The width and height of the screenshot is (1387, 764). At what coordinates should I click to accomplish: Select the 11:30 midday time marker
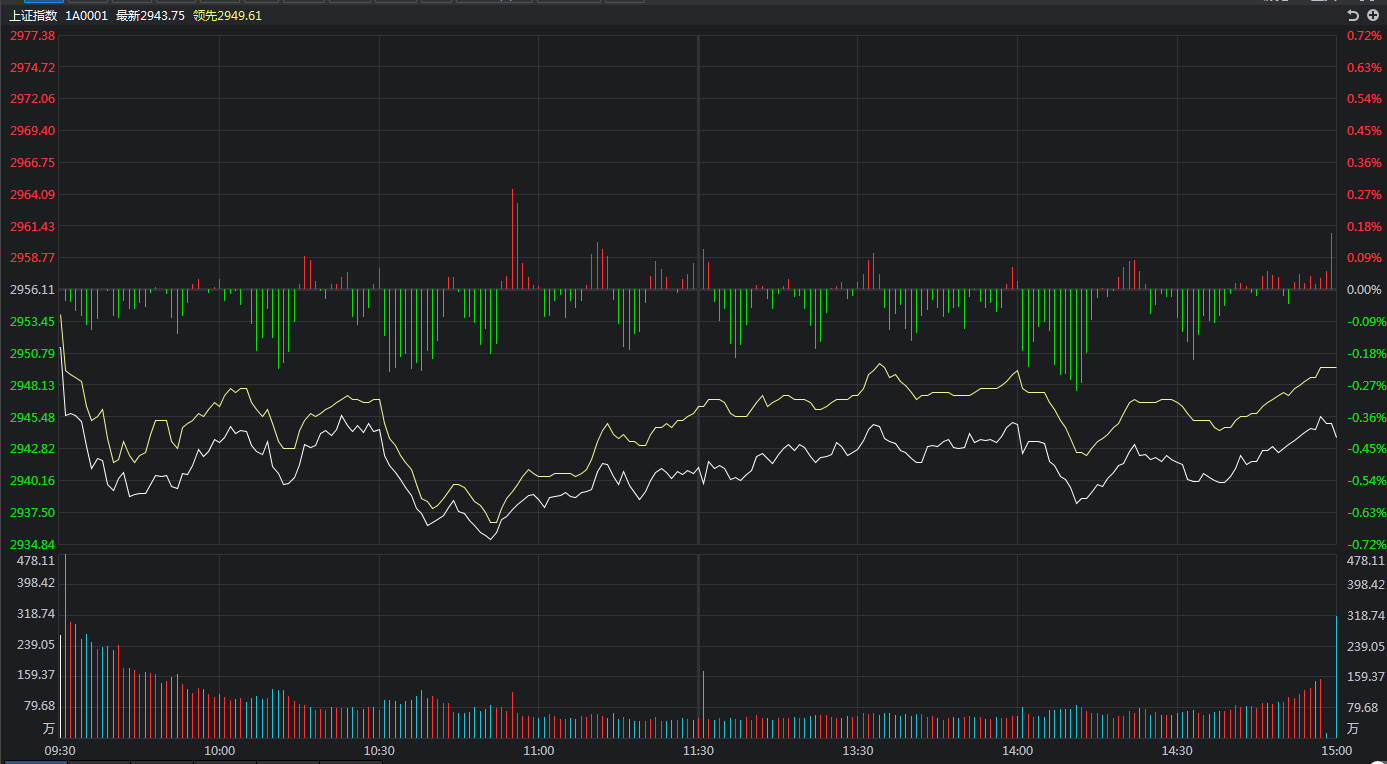(698, 751)
